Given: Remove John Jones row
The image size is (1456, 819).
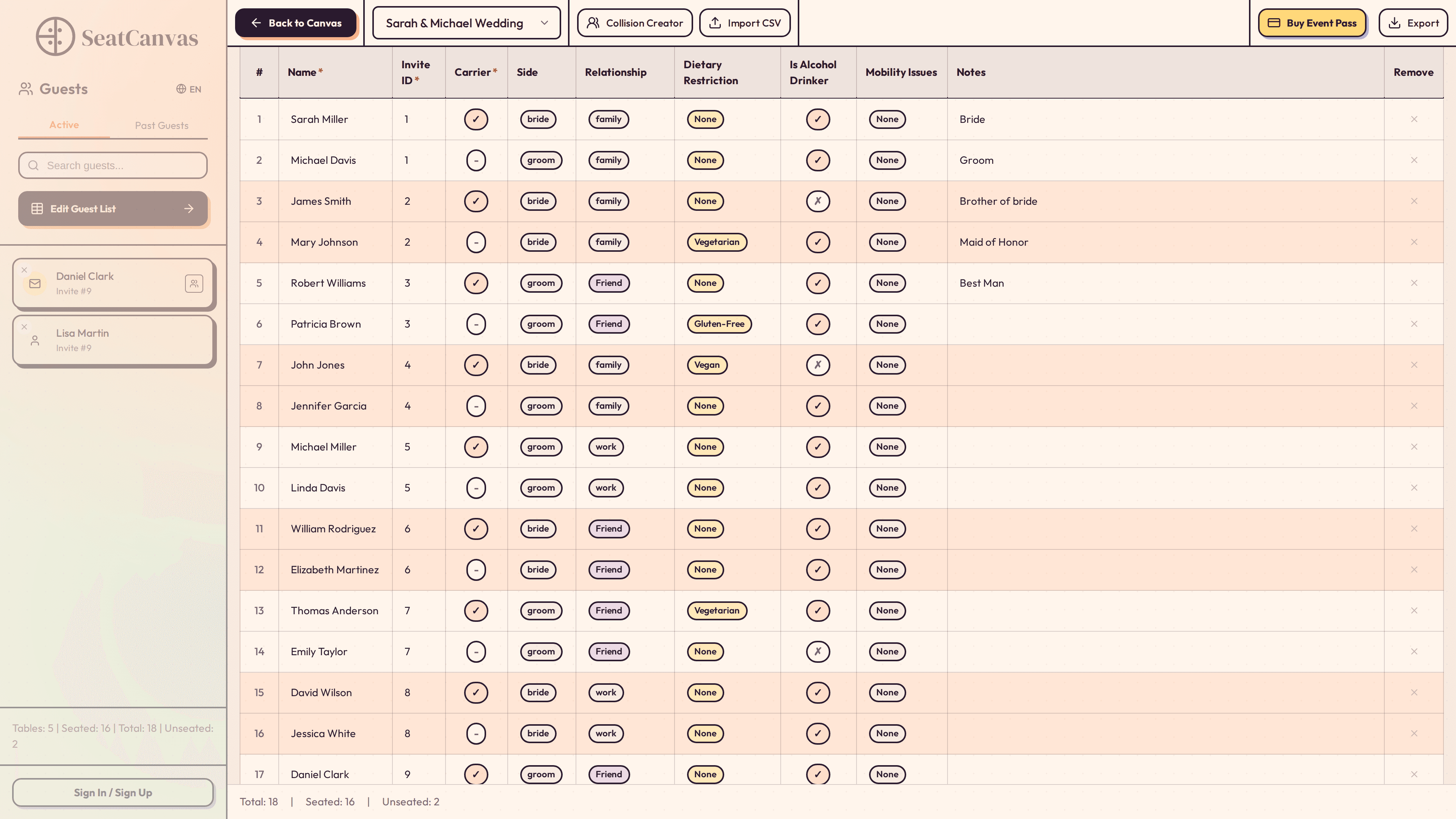Looking at the screenshot, I should click(x=1414, y=365).
